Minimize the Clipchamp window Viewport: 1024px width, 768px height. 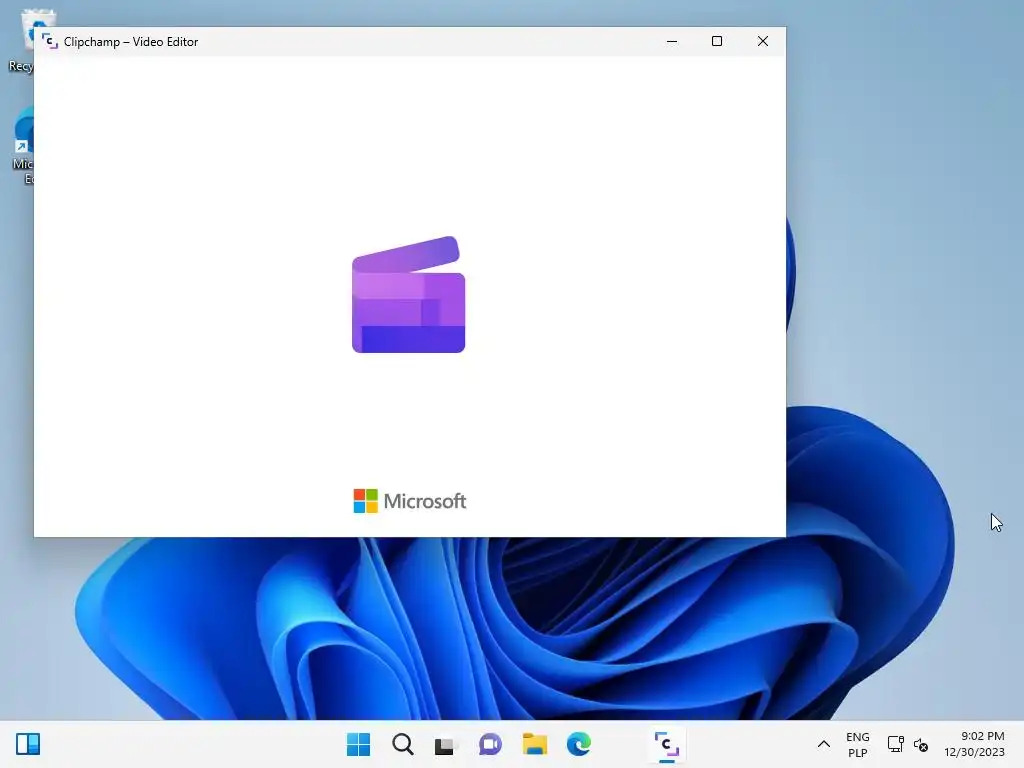672,41
